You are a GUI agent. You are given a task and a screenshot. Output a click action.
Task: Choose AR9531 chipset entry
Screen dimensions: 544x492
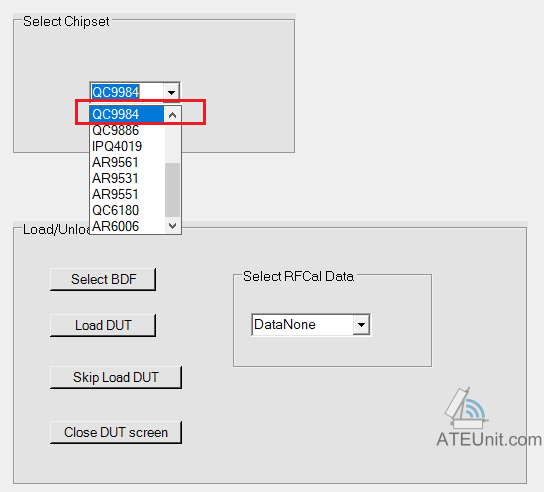pos(127,178)
